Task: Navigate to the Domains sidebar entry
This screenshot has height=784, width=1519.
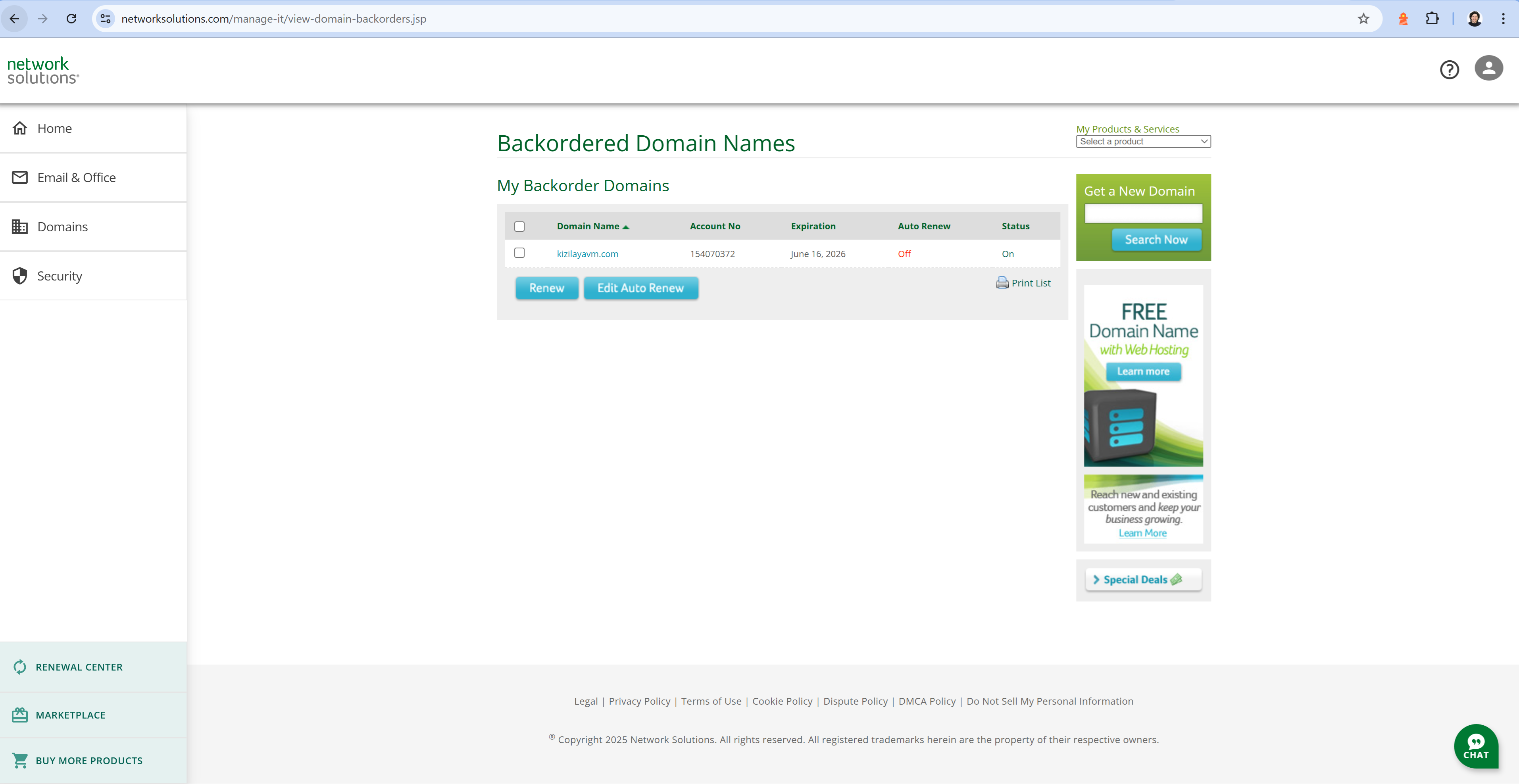Action: click(x=63, y=227)
